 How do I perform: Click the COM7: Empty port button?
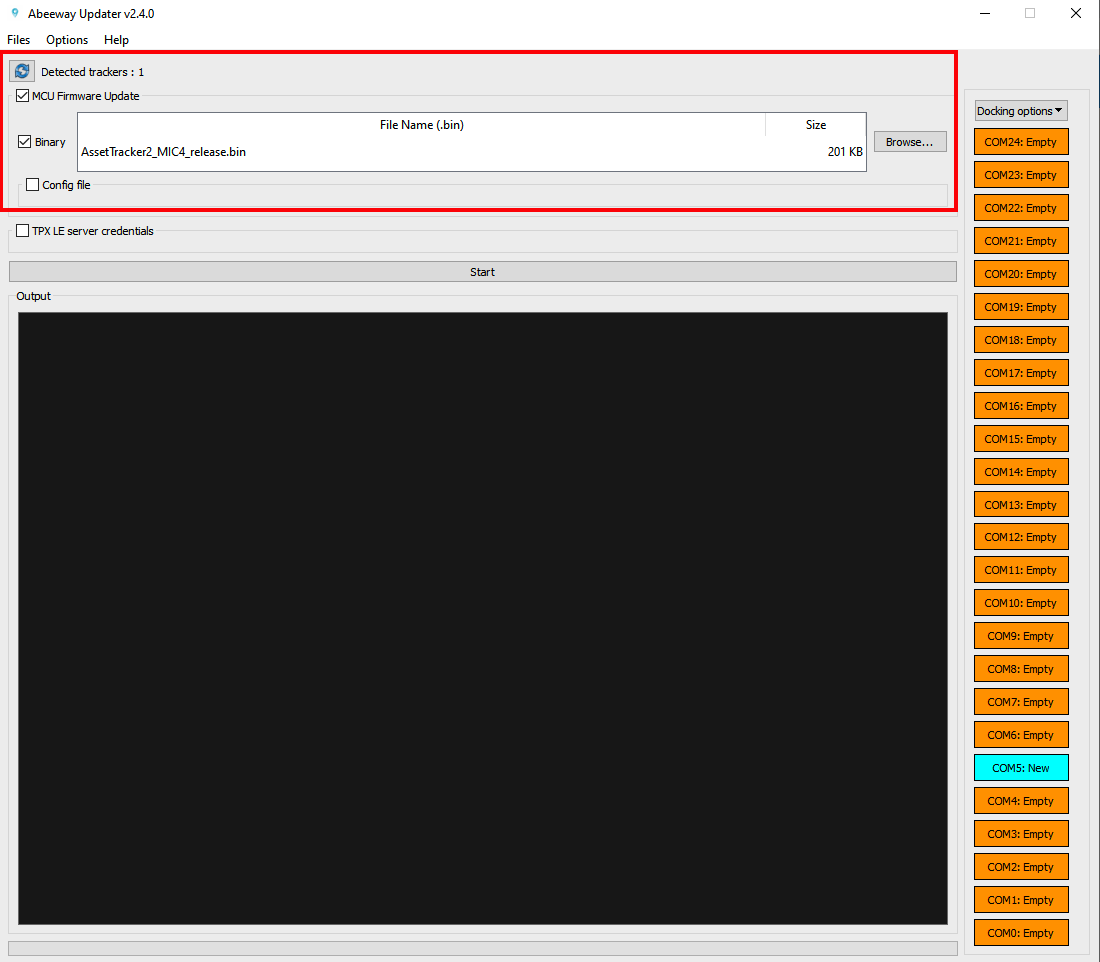click(1021, 702)
